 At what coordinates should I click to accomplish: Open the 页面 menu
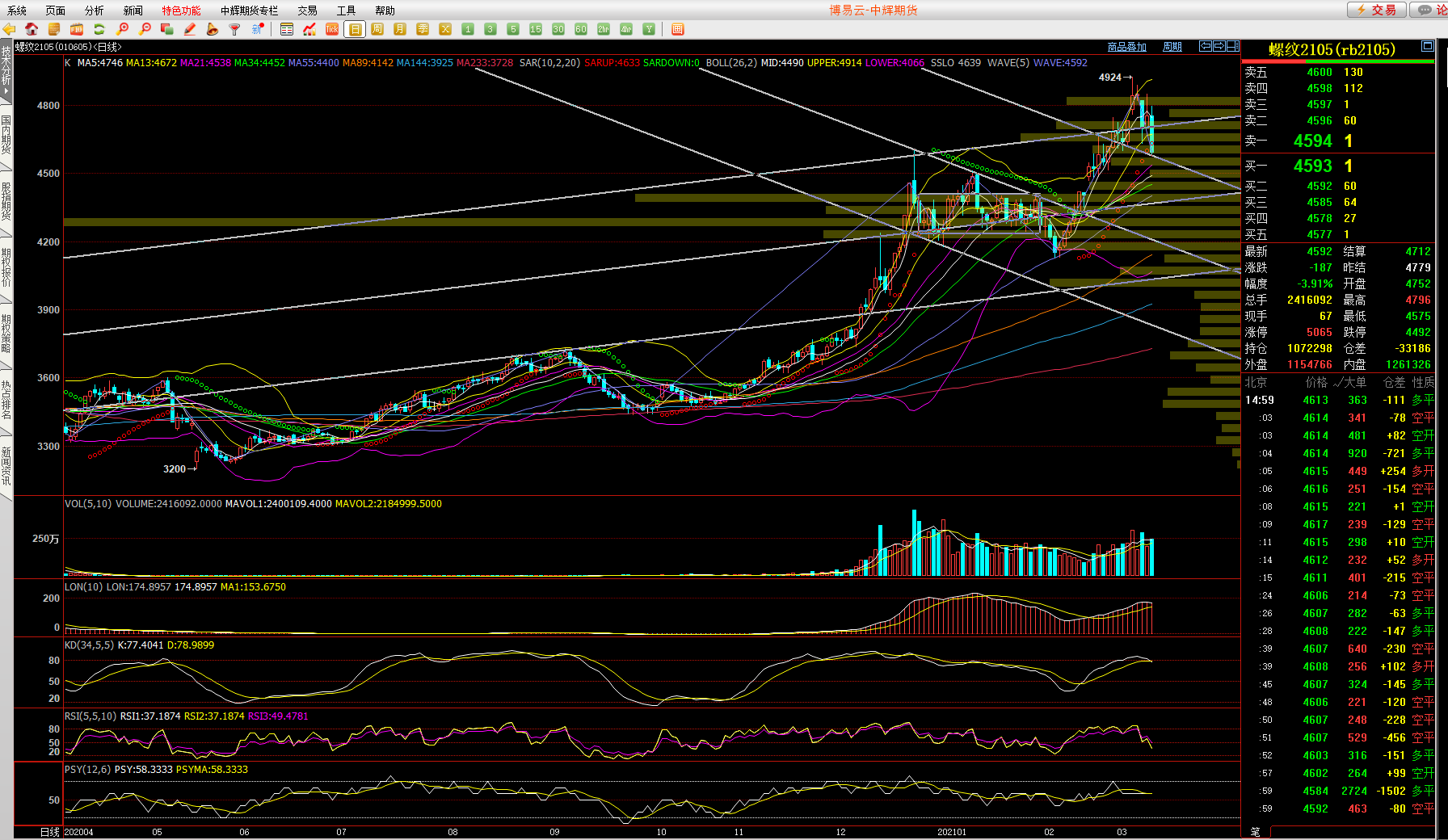point(56,10)
